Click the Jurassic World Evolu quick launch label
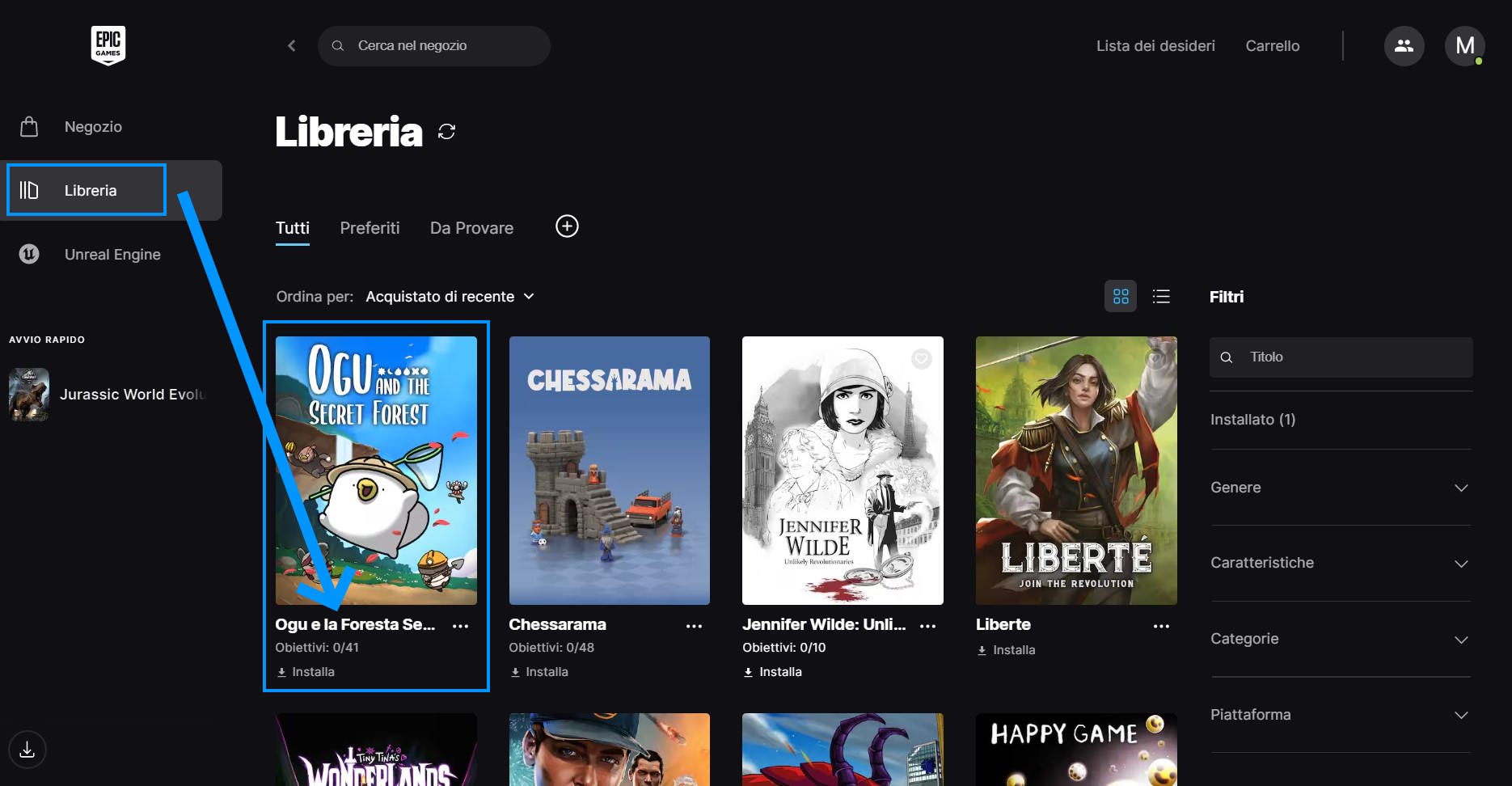The width and height of the screenshot is (1512, 786). click(133, 395)
